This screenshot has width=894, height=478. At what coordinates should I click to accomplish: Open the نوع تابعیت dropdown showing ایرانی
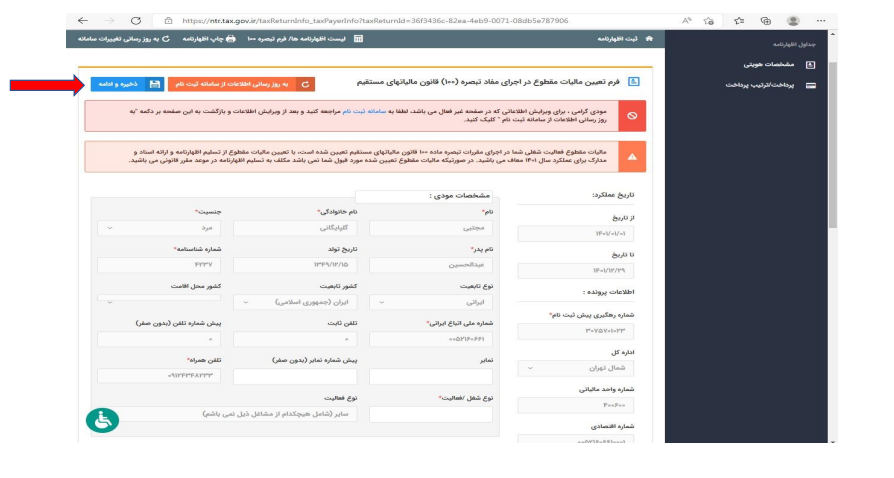[431, 302]
